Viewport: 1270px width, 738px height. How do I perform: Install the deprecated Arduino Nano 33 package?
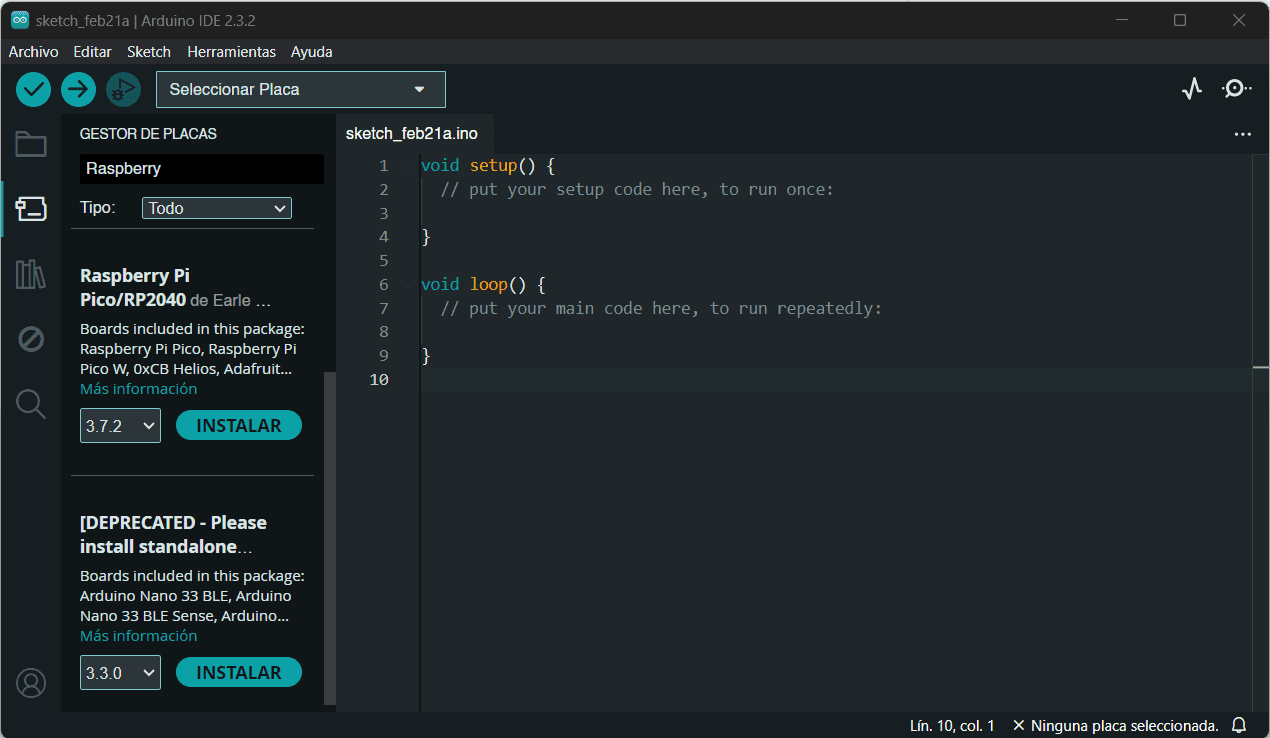(239, 672)
